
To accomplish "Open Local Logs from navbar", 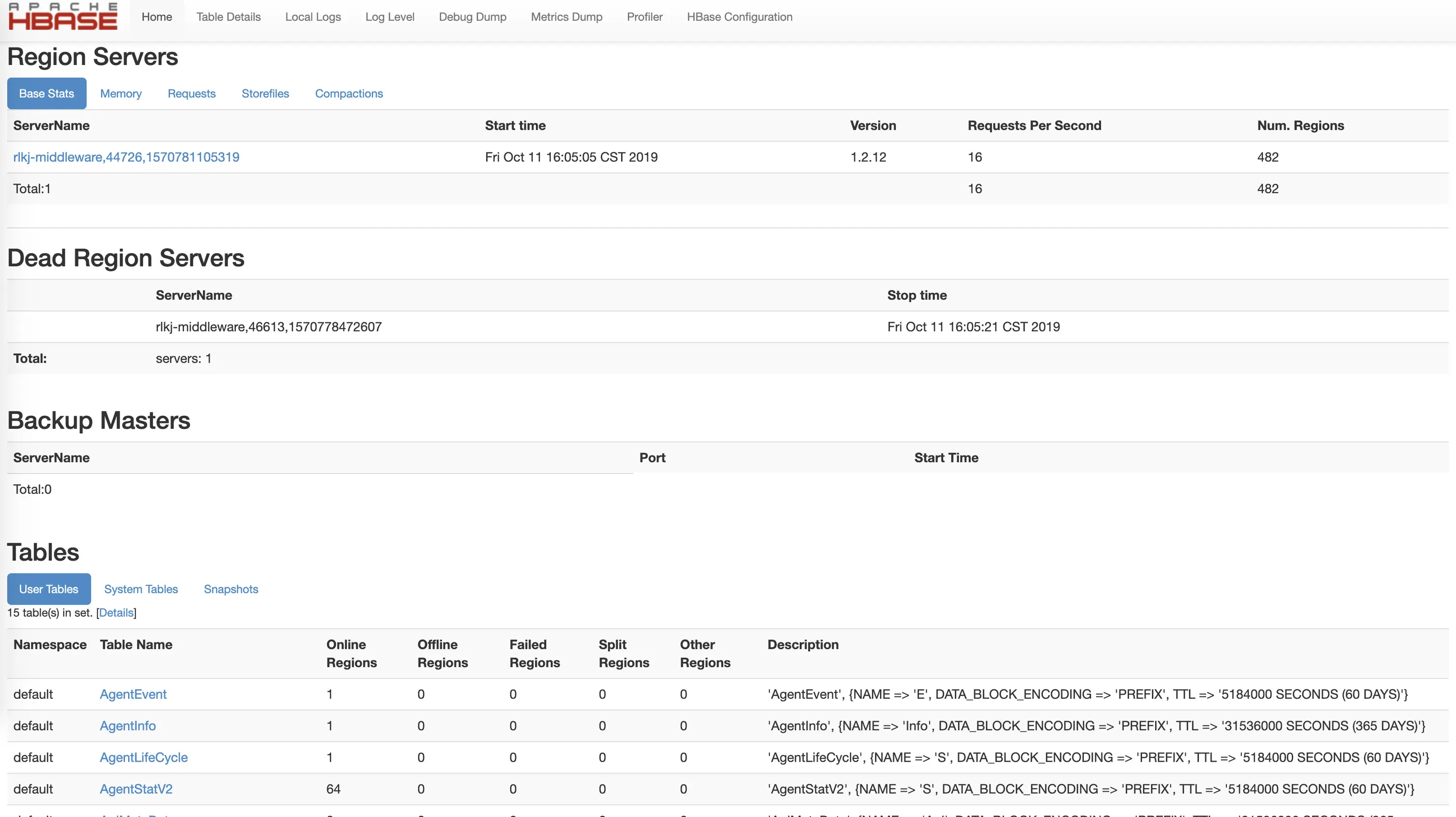I will point(312,17).
